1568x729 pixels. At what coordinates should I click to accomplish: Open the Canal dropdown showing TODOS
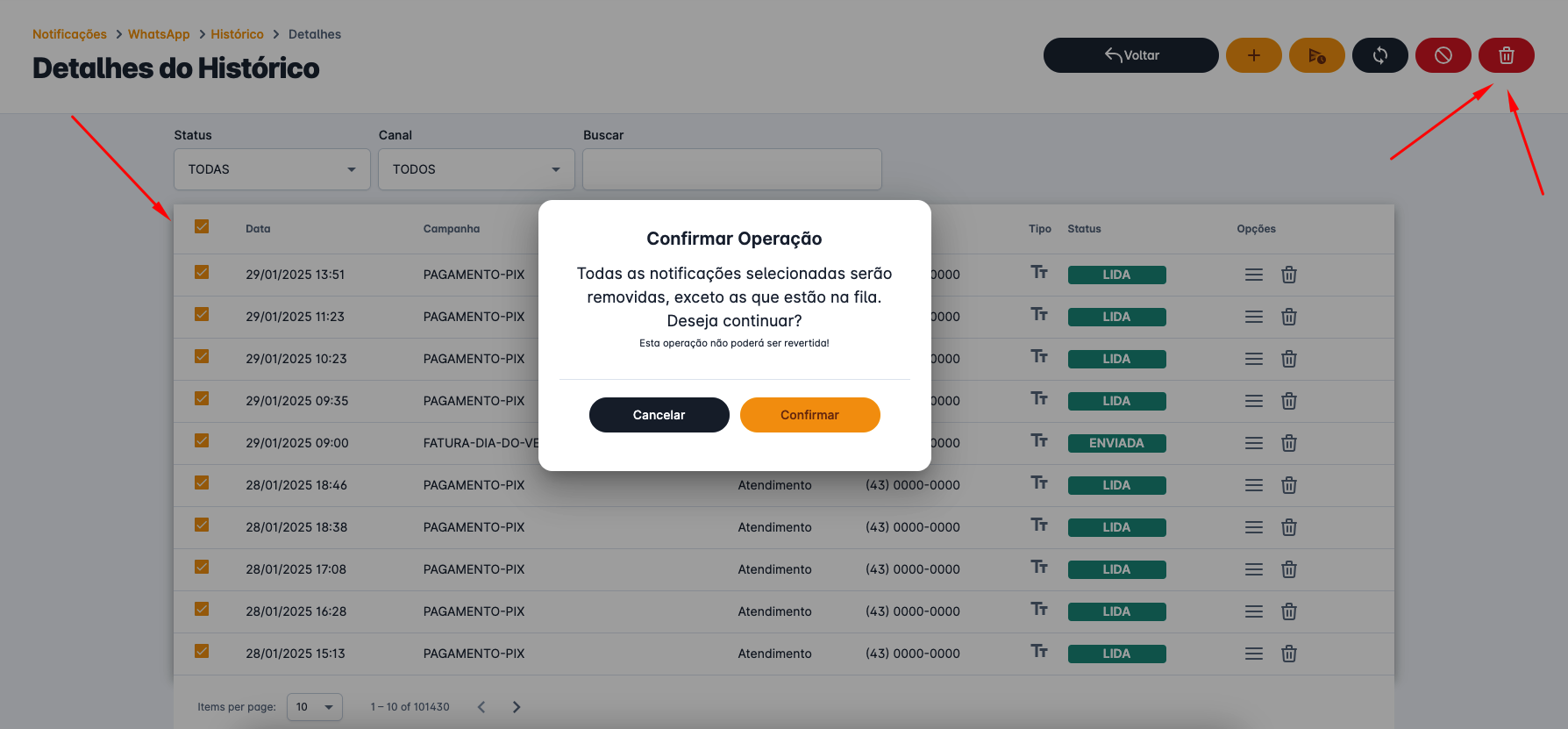coord(476,169)
